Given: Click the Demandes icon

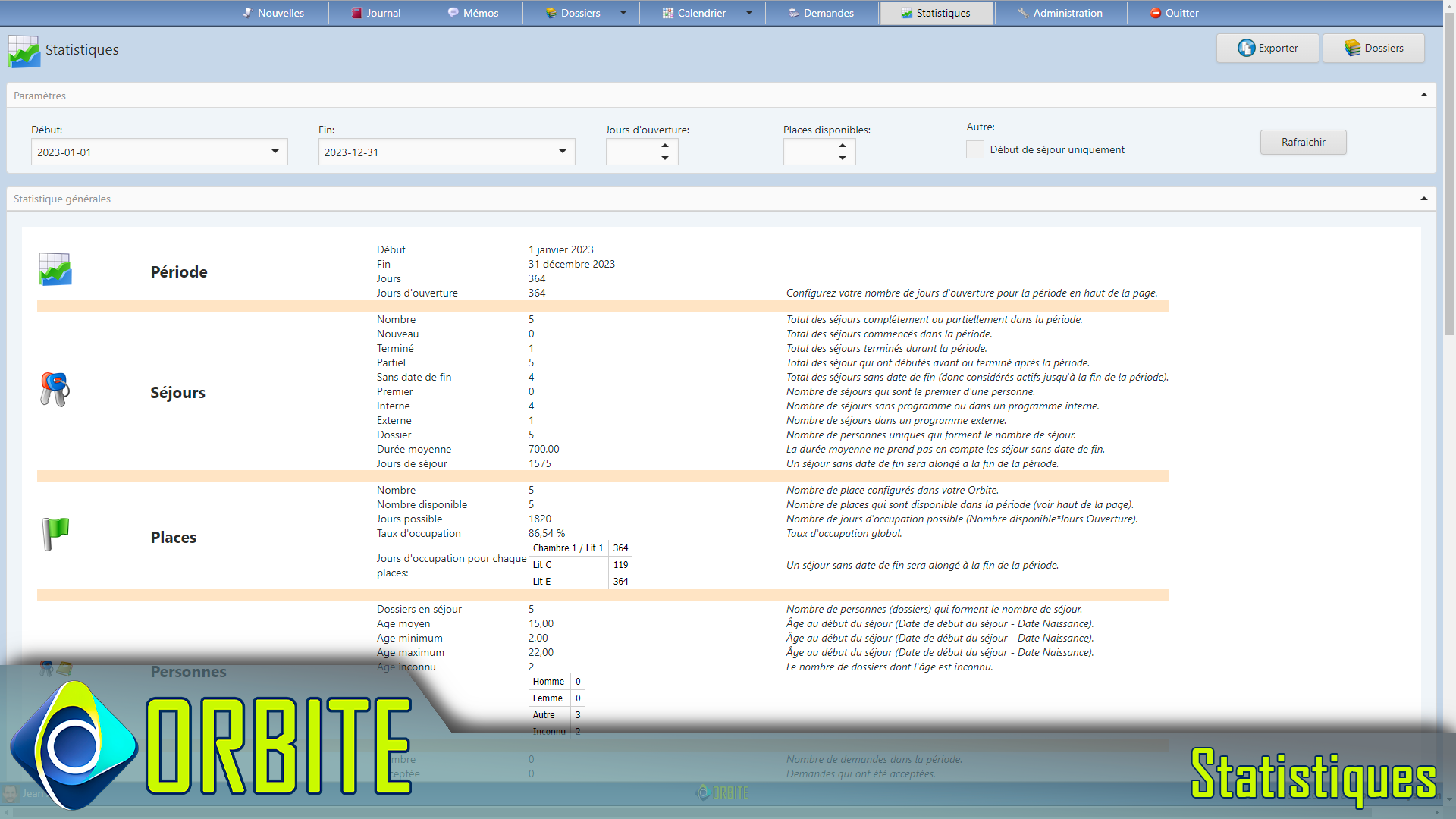Looking at the screenshot, I should 793,13.
